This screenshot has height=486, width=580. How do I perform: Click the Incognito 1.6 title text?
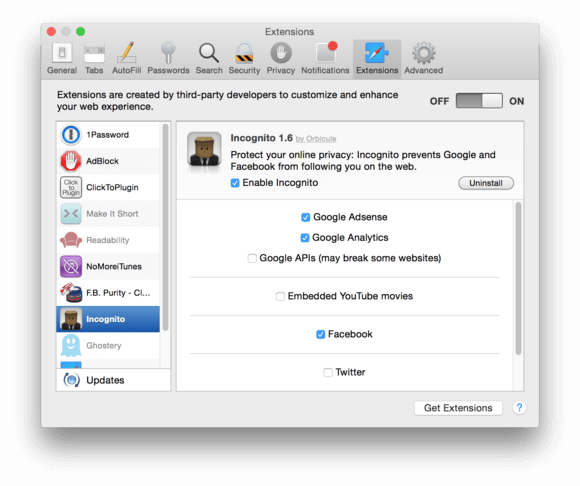pos(262,138)
